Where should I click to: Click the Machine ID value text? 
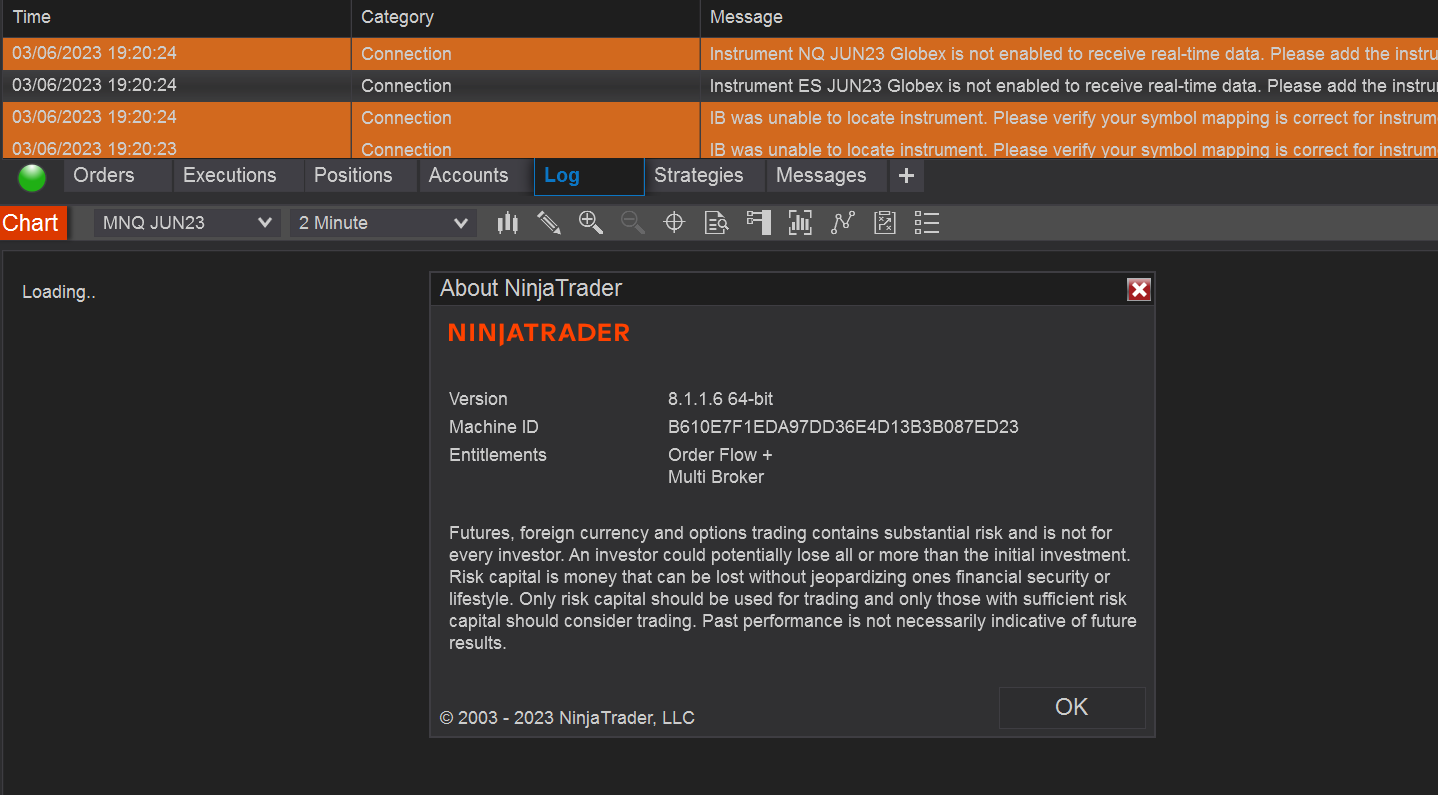click(843, 427)
